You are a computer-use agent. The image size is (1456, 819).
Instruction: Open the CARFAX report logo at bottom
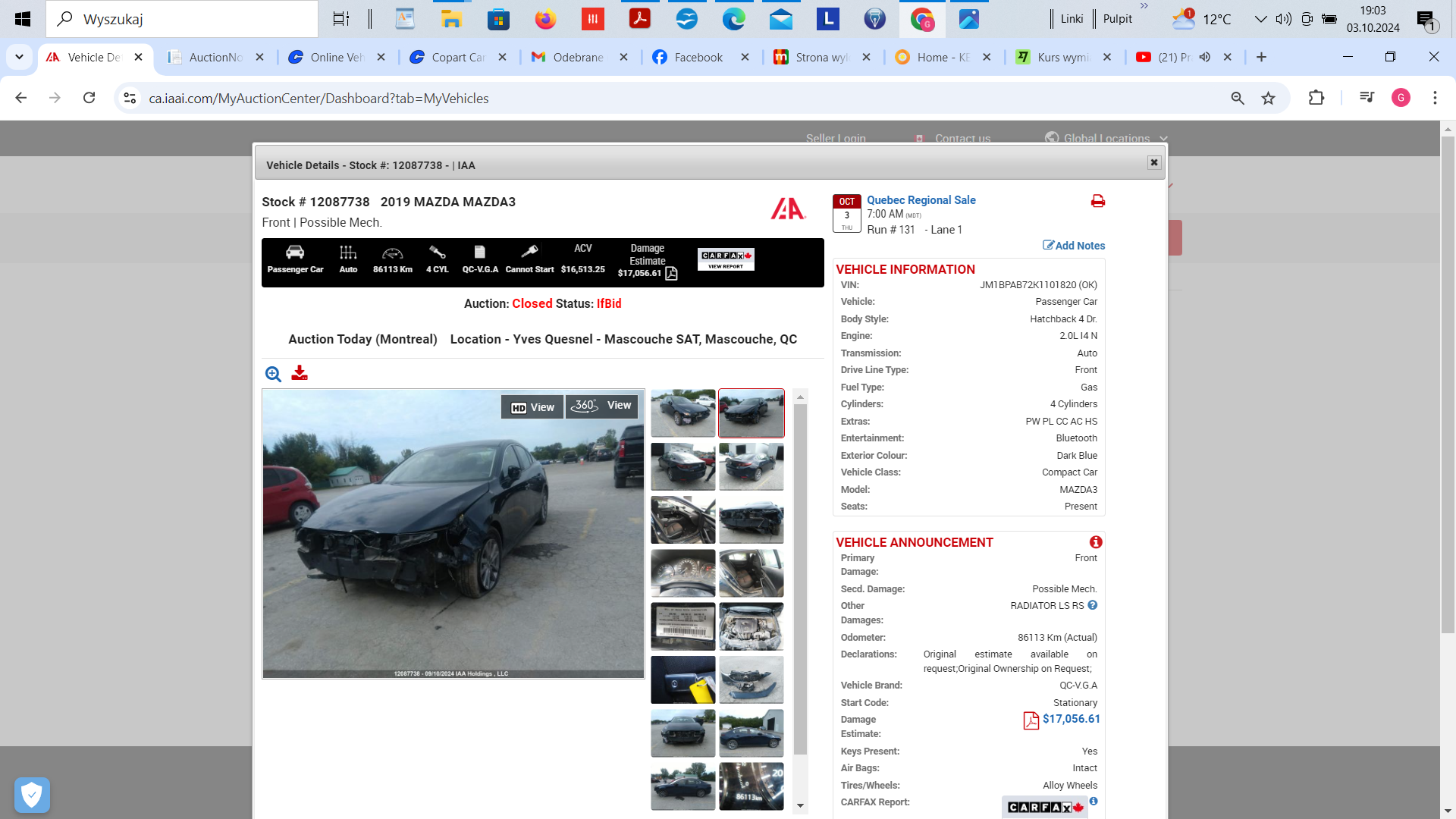(1045, 807)
